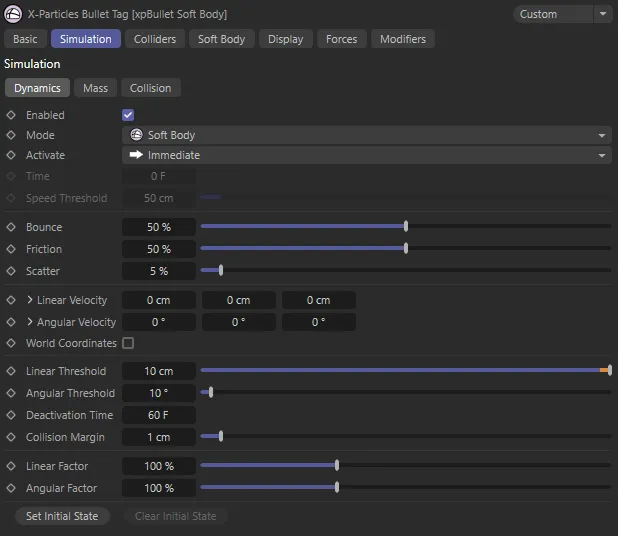Click the keyframe diamond beside Linear Threshold

[11, 371]
